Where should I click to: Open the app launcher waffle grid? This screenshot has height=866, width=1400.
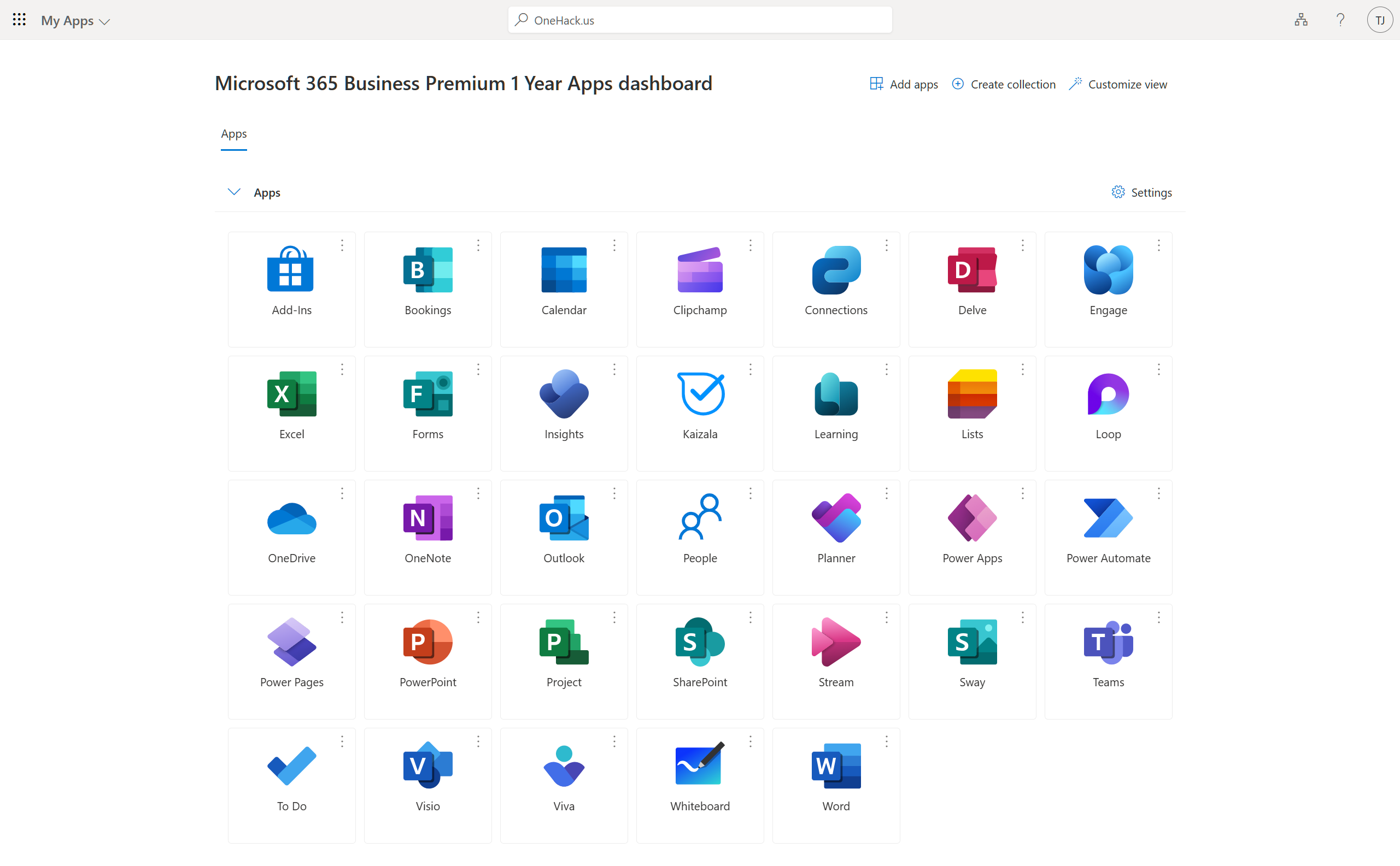19,20
